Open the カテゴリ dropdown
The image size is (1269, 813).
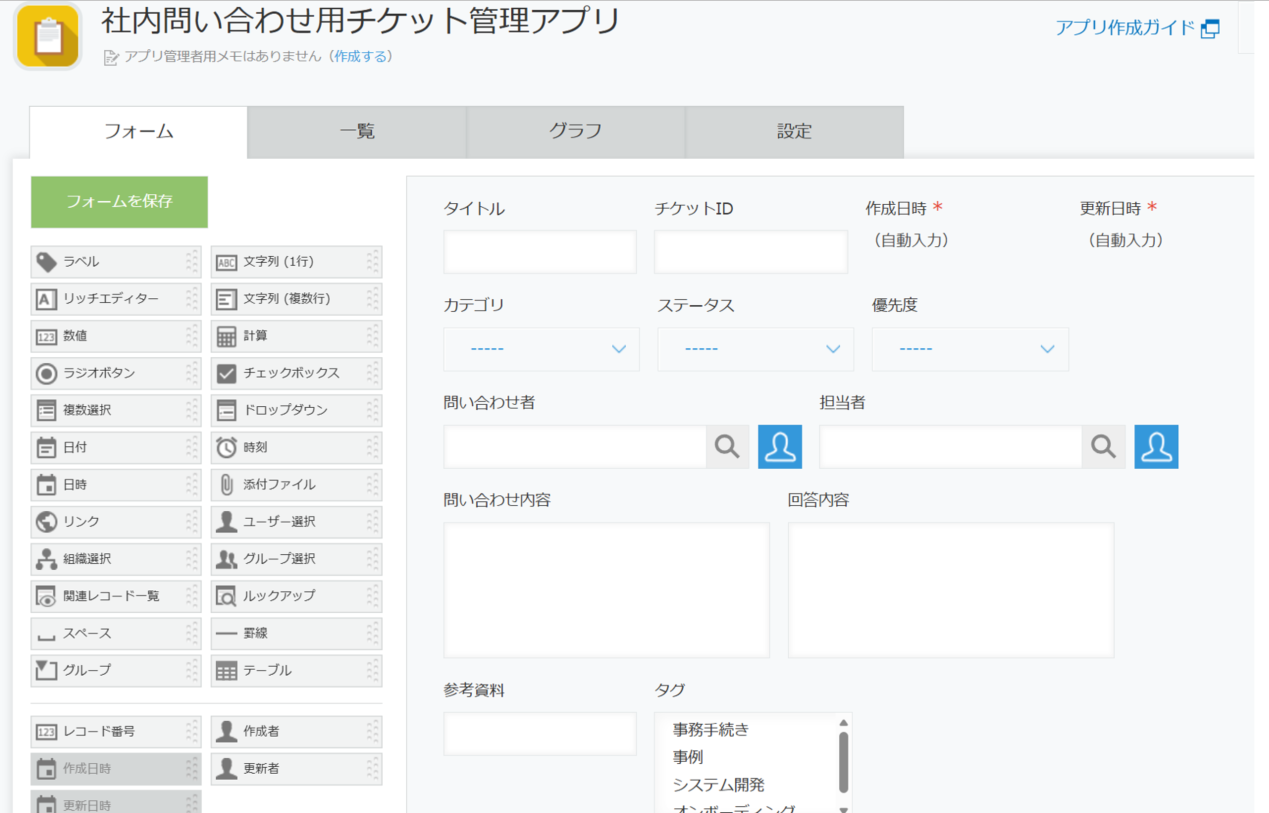(541, 349)
